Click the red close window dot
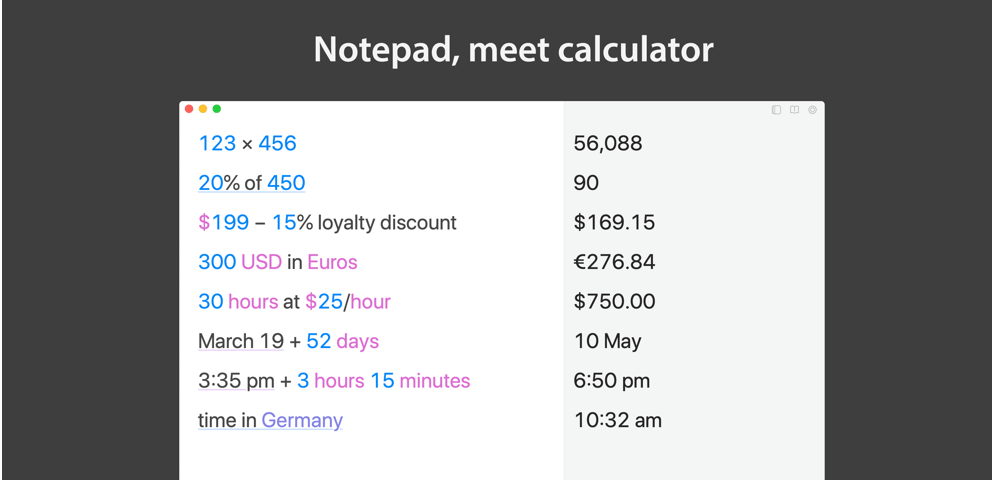This screenshot has width=992, height=480. [189, 109]
